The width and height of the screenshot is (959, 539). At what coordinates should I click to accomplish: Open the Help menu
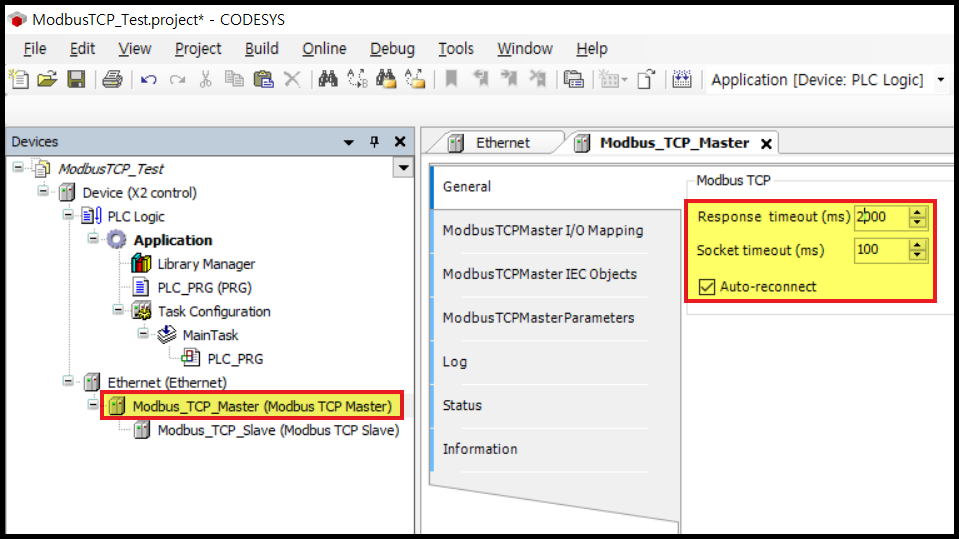coord(591,49)
